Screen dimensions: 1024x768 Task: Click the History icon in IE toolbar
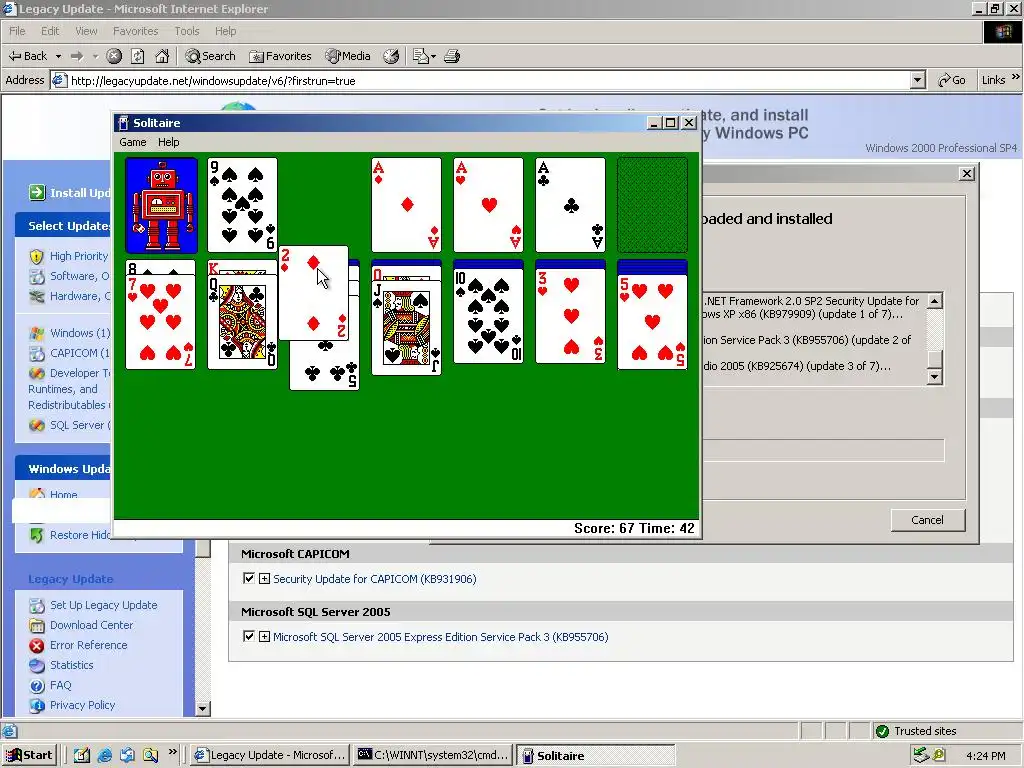(391, 56)
